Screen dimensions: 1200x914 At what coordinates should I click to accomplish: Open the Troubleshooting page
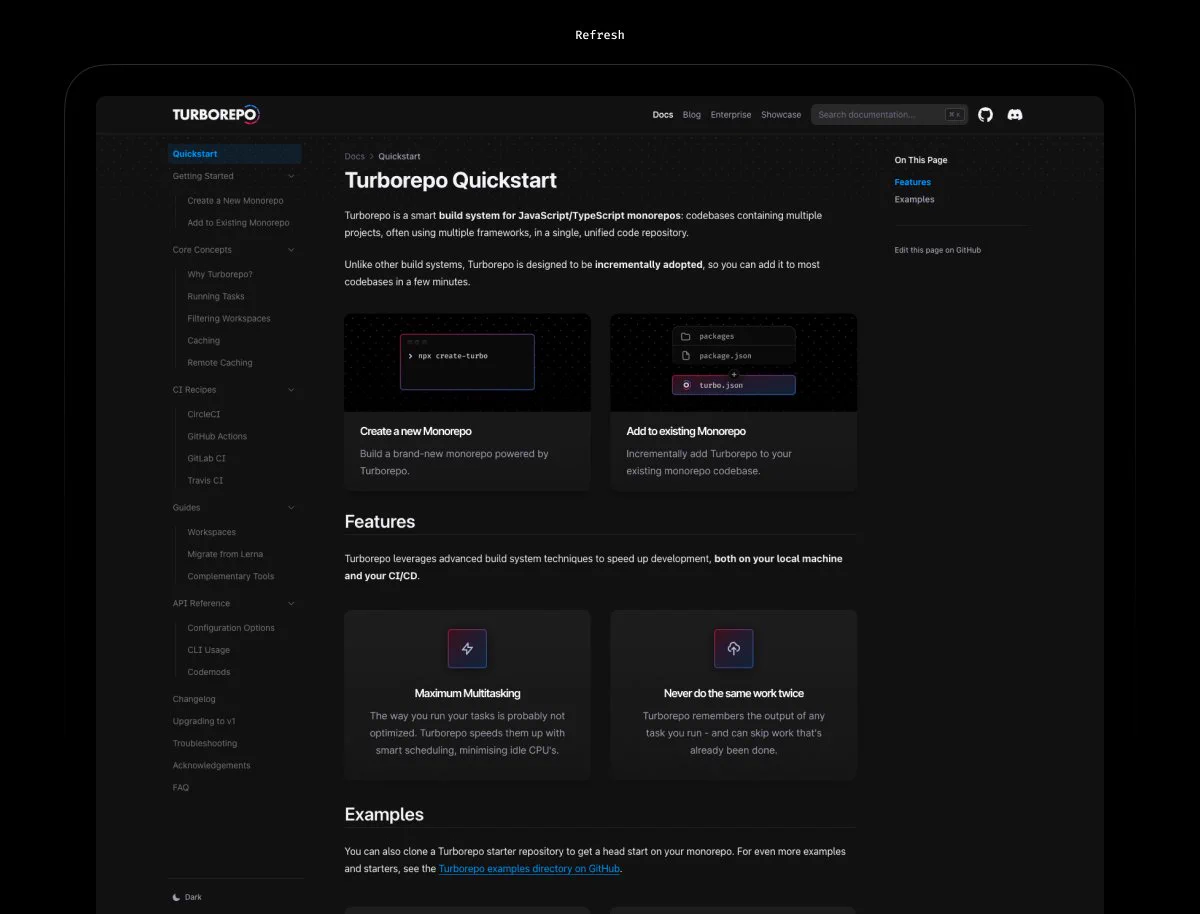[x=205, y=744]
